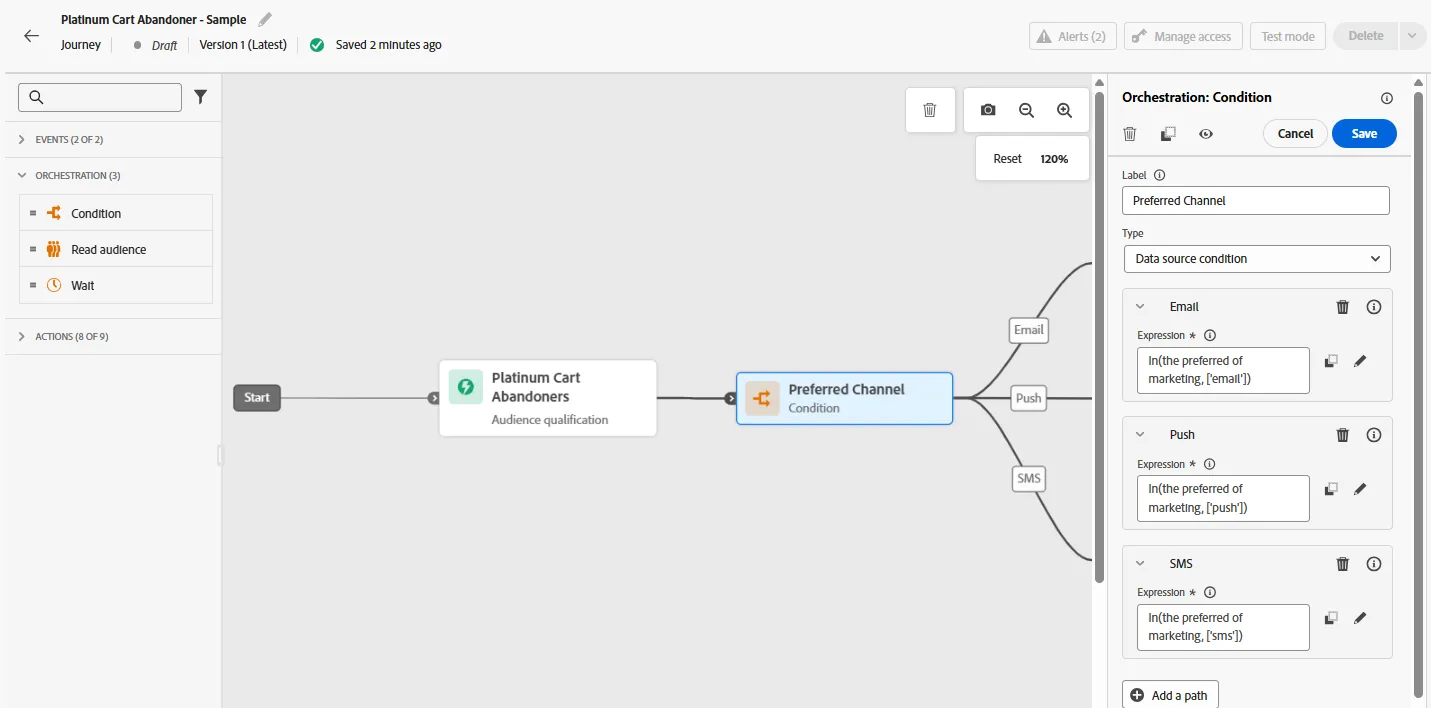Collapse the Email path chevron
The image size is (1431, 708).
[x=1140, y=307]
